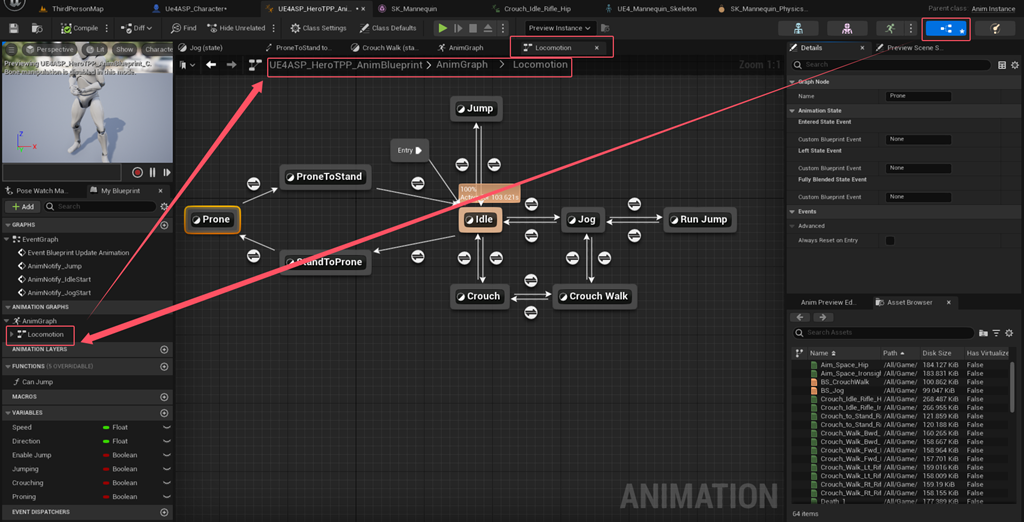The image size is (1024, 522).
Task: Switch to Physics asset mode icon
Action: point(995,28)
